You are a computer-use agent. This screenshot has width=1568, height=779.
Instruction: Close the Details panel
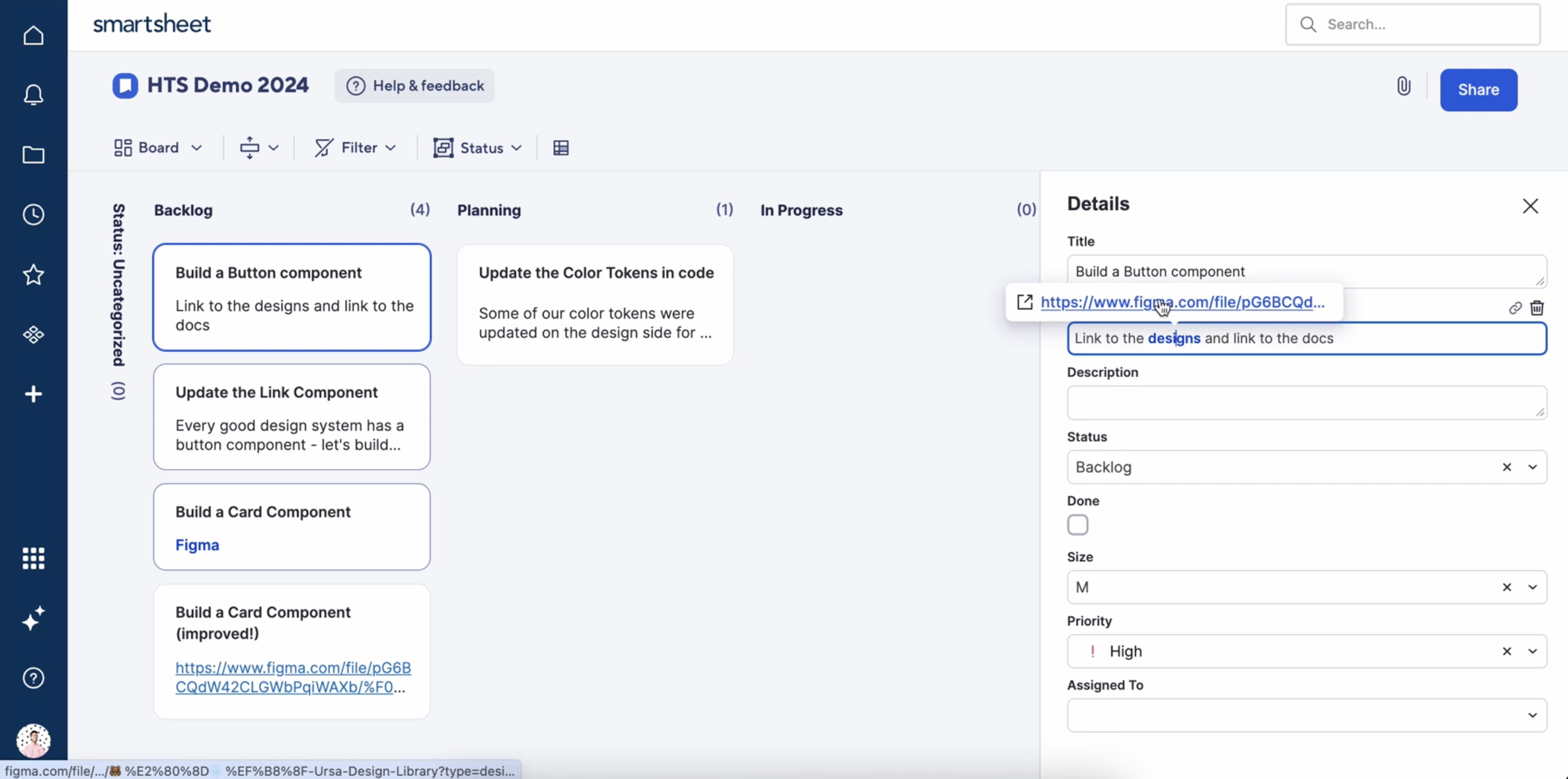coord(1530,206)
